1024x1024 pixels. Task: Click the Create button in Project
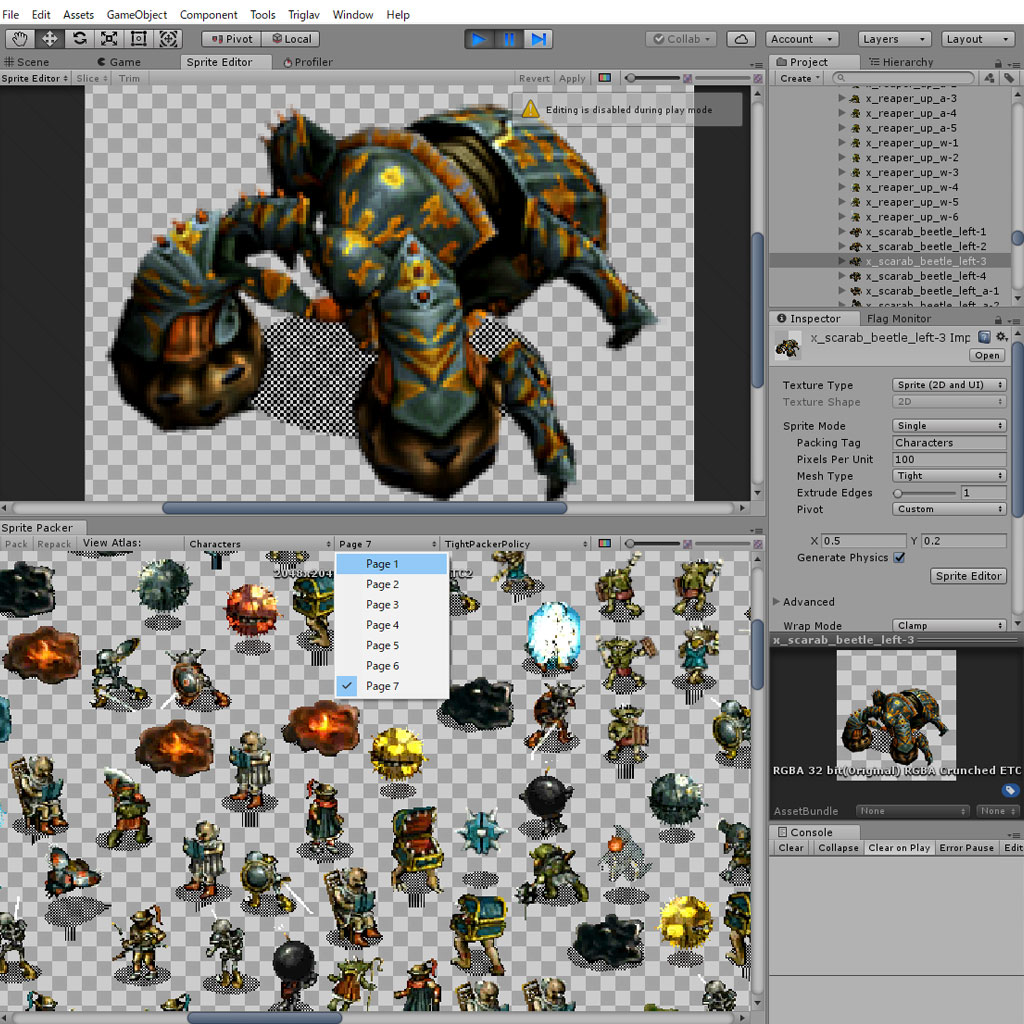799,78
